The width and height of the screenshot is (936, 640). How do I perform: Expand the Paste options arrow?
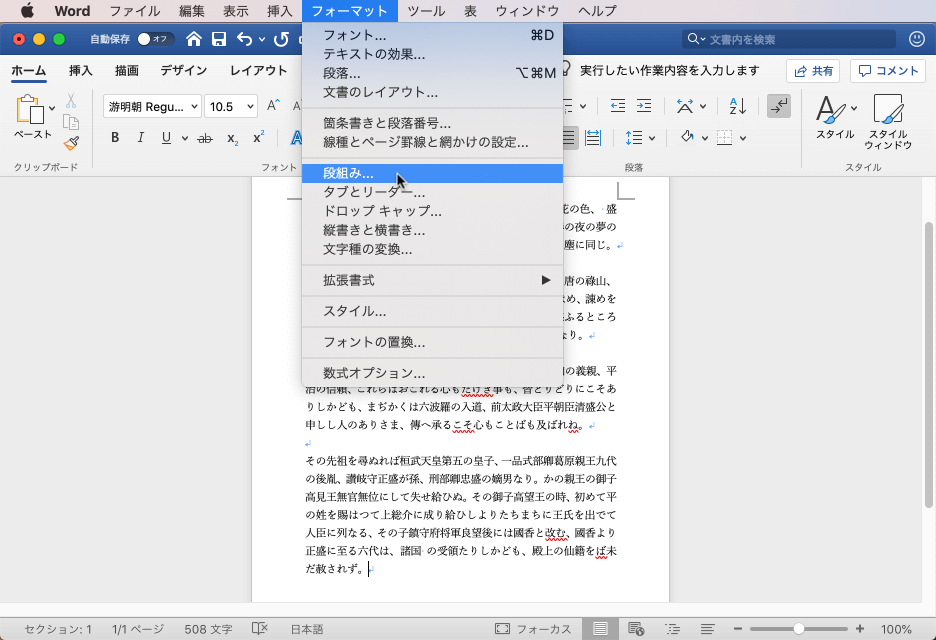coord(52,108)
